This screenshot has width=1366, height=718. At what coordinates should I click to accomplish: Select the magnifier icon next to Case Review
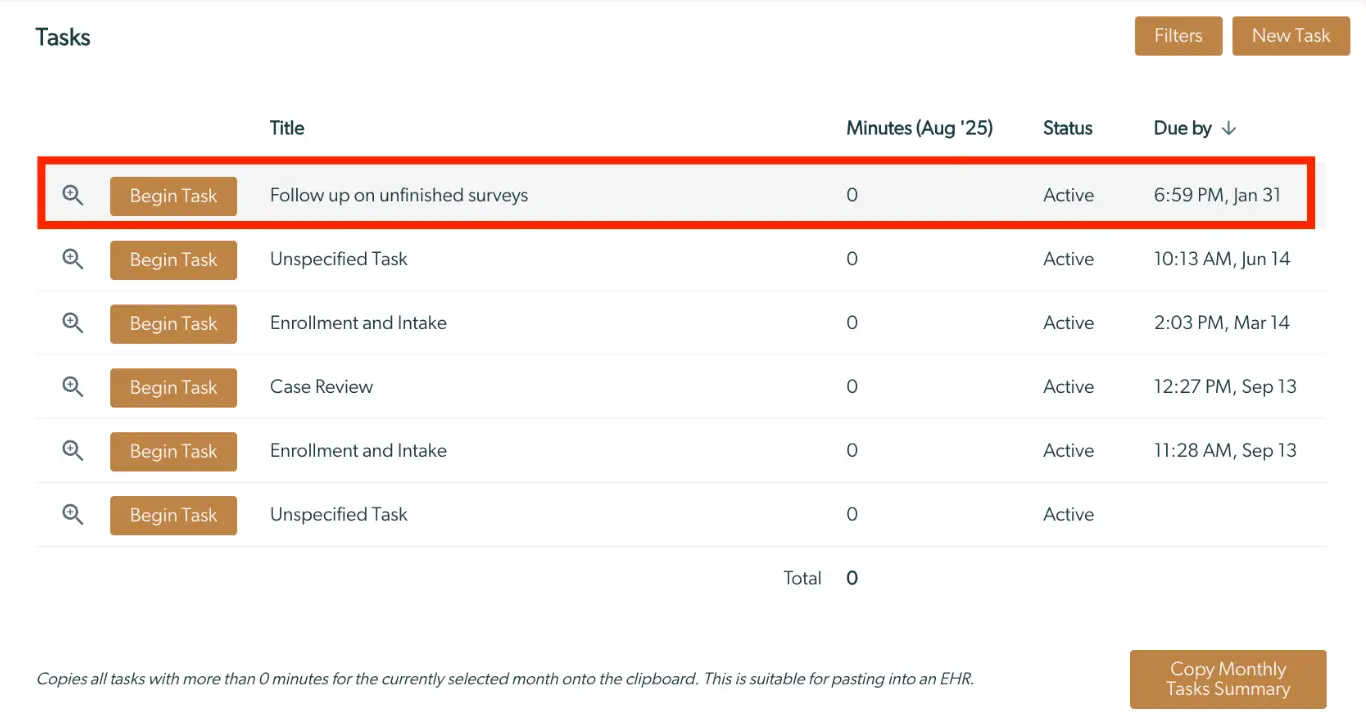coord(72,387)
